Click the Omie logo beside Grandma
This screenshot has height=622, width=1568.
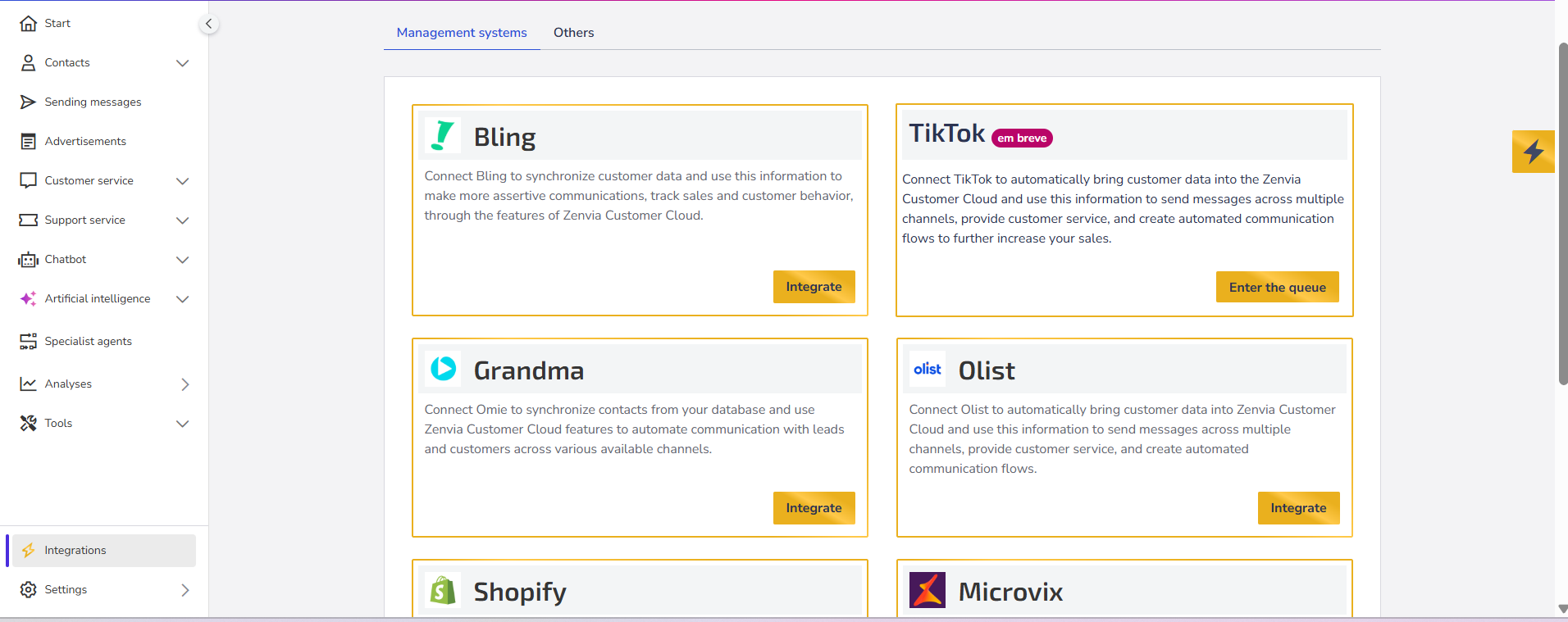[x=443, y=369]
